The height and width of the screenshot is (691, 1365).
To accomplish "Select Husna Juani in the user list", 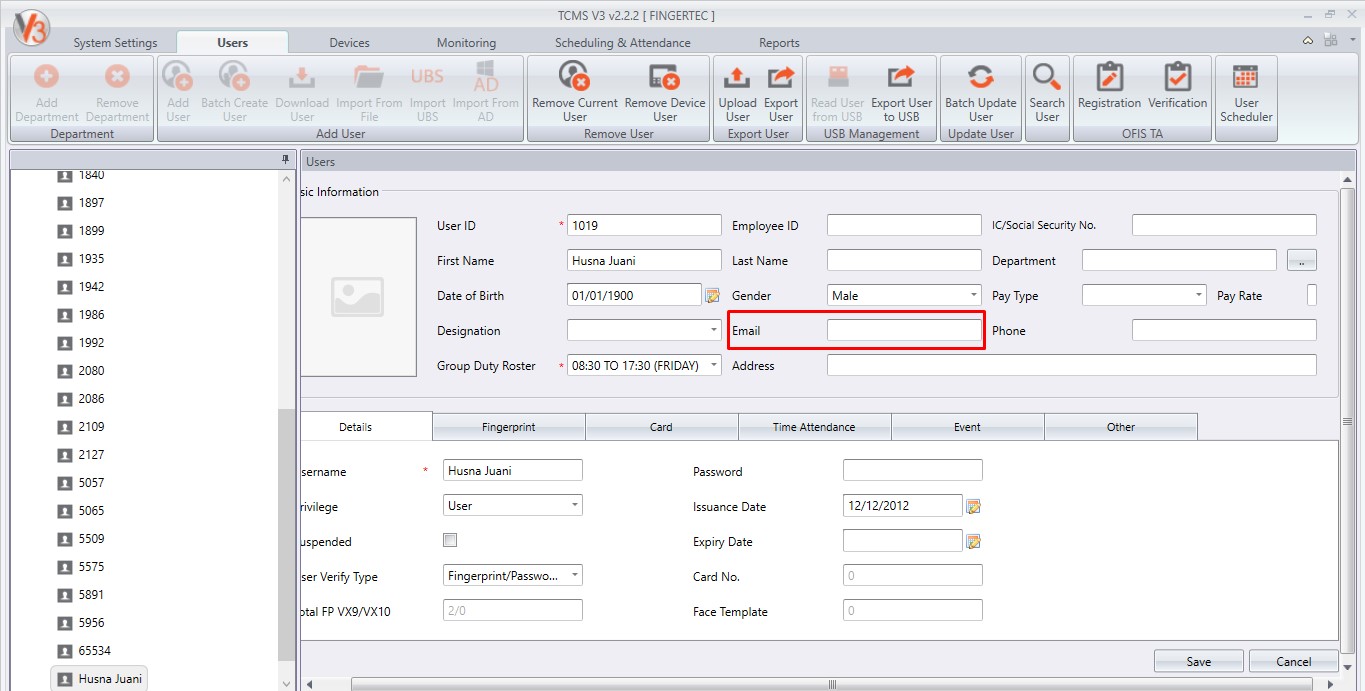I will [99, 678].
